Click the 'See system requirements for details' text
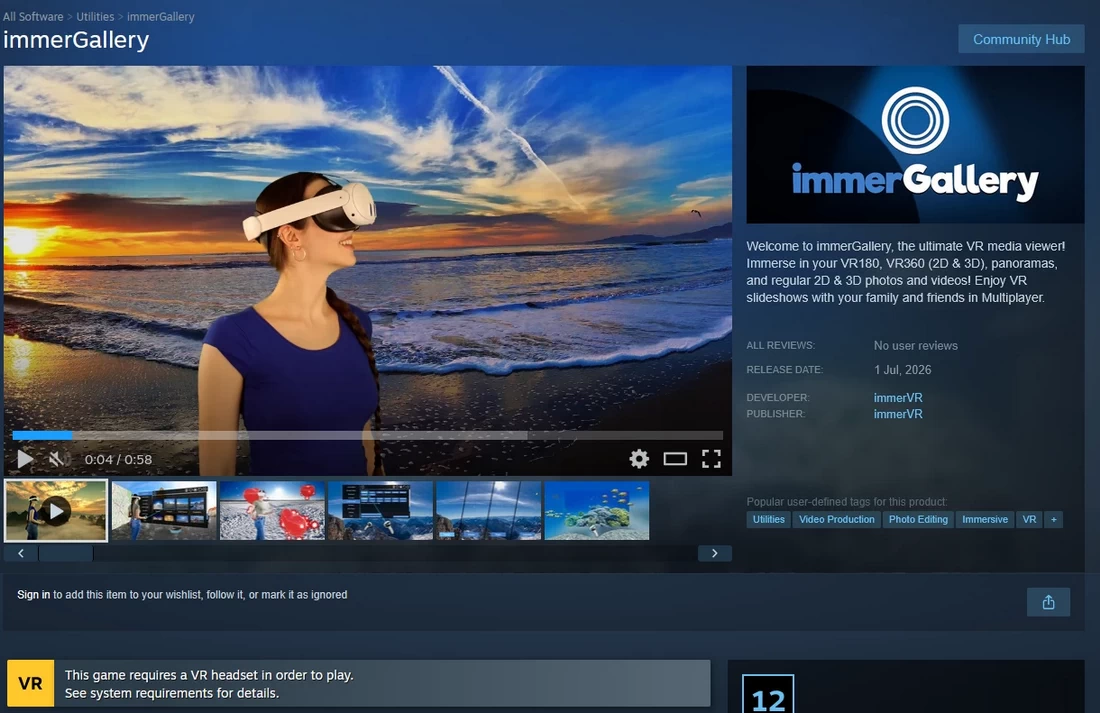This screenshot has width=1100, height=713. (x=172, y=693)
